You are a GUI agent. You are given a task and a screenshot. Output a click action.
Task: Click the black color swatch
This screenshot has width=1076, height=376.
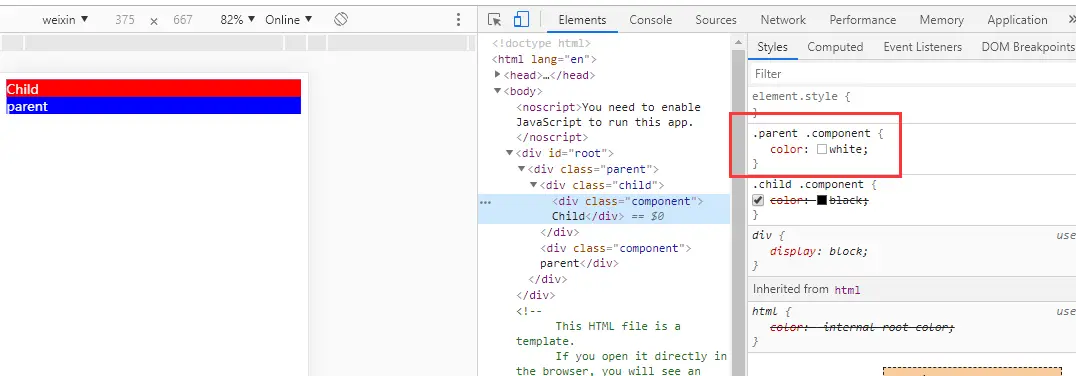821,200
